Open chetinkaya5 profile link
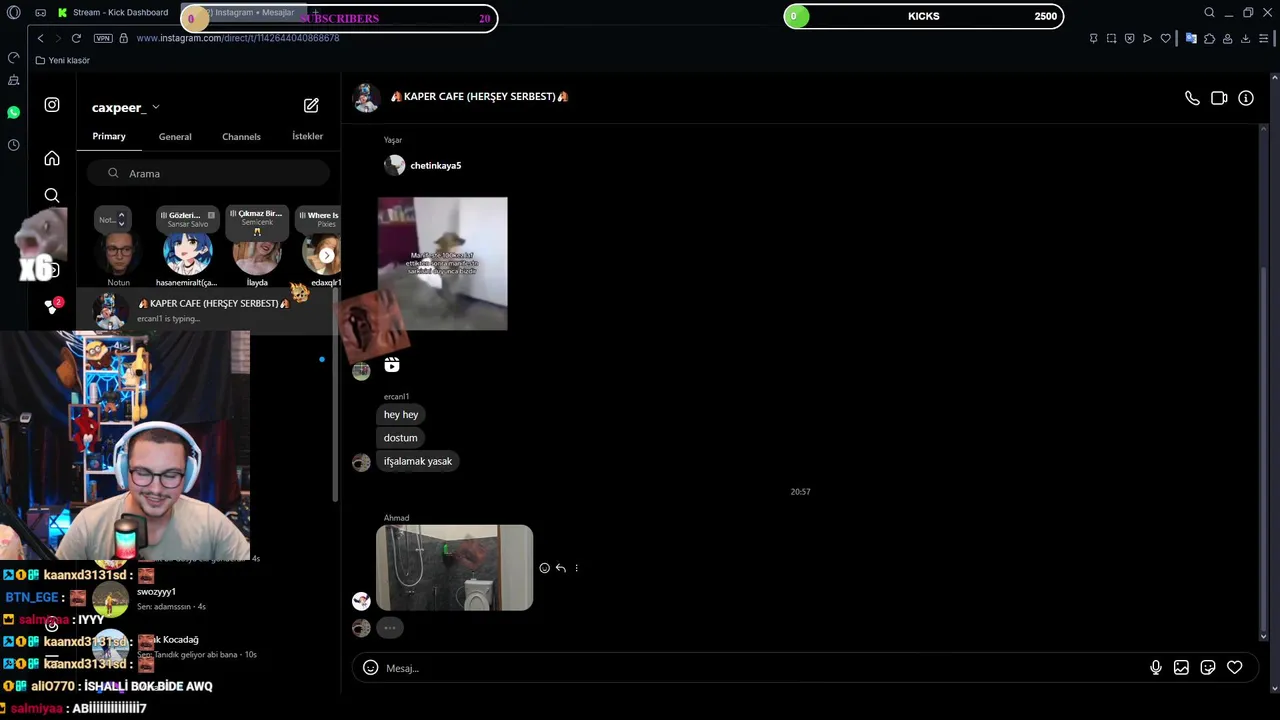The height and width of the screenshot is (720, 1280). tap(436, 165)
